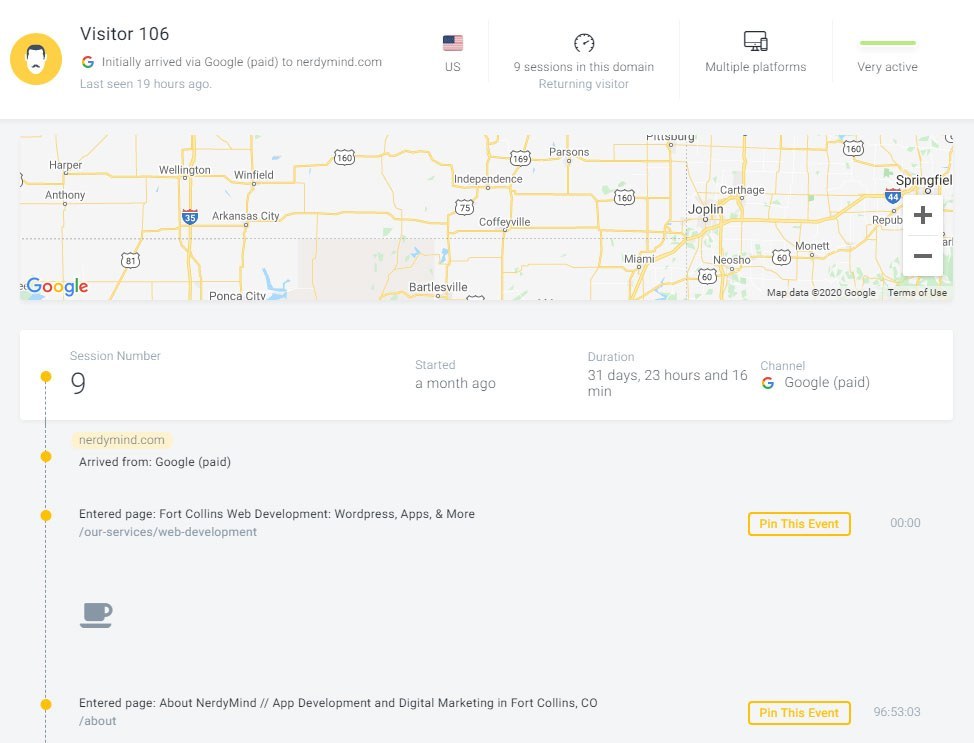Select the About page timeline marker
This screenshot has height=743, width=974.
(46, 704)
